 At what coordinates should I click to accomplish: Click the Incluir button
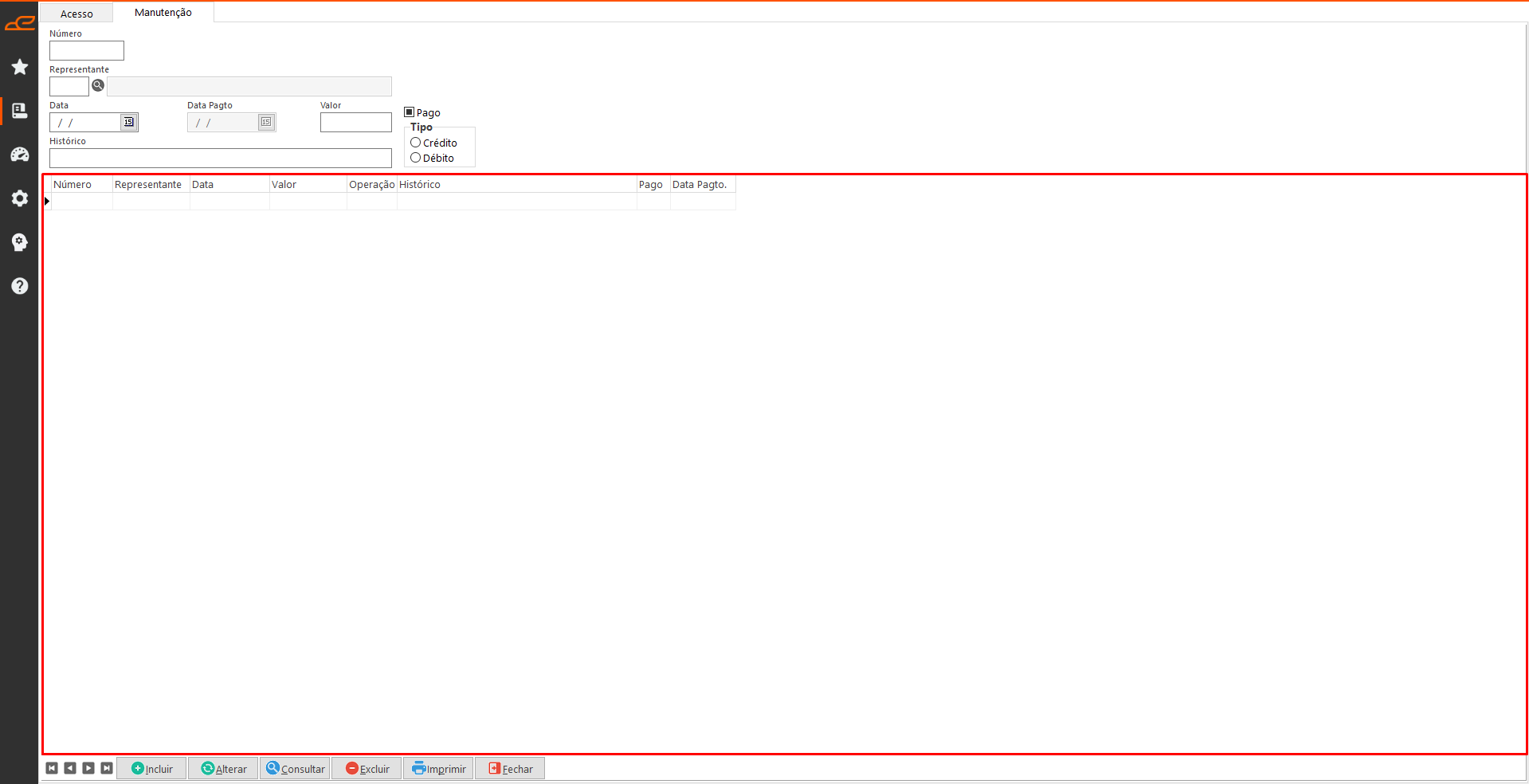(x=151, y=769)
